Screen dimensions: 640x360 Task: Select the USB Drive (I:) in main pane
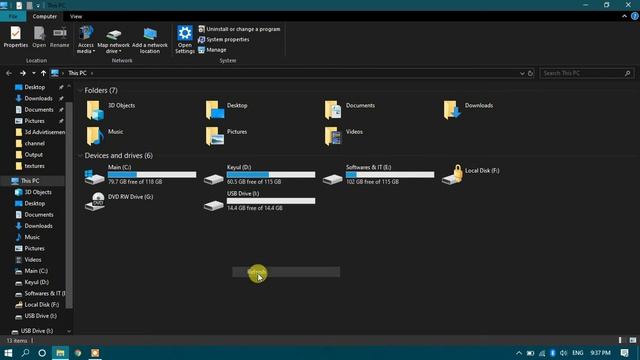pyautogui.click(x=259, y=201)
